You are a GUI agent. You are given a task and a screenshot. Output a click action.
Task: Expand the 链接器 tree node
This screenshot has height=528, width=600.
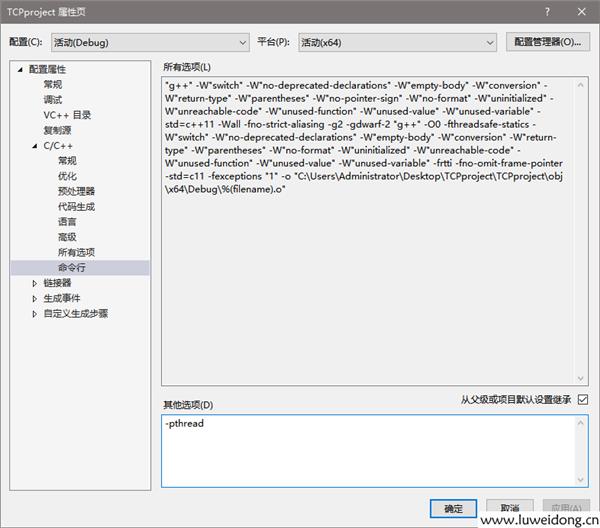(x=36, y=283)
